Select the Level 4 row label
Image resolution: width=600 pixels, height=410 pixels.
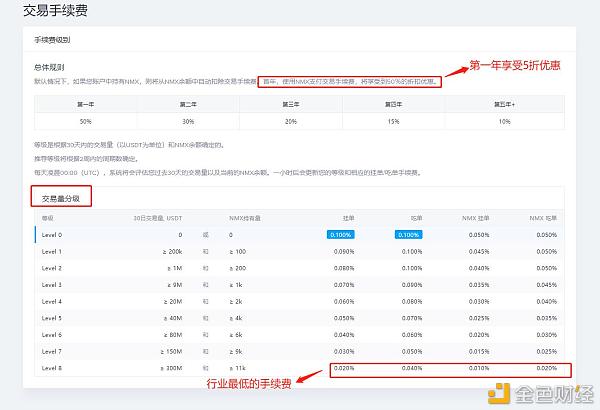(x=52, y=302)
